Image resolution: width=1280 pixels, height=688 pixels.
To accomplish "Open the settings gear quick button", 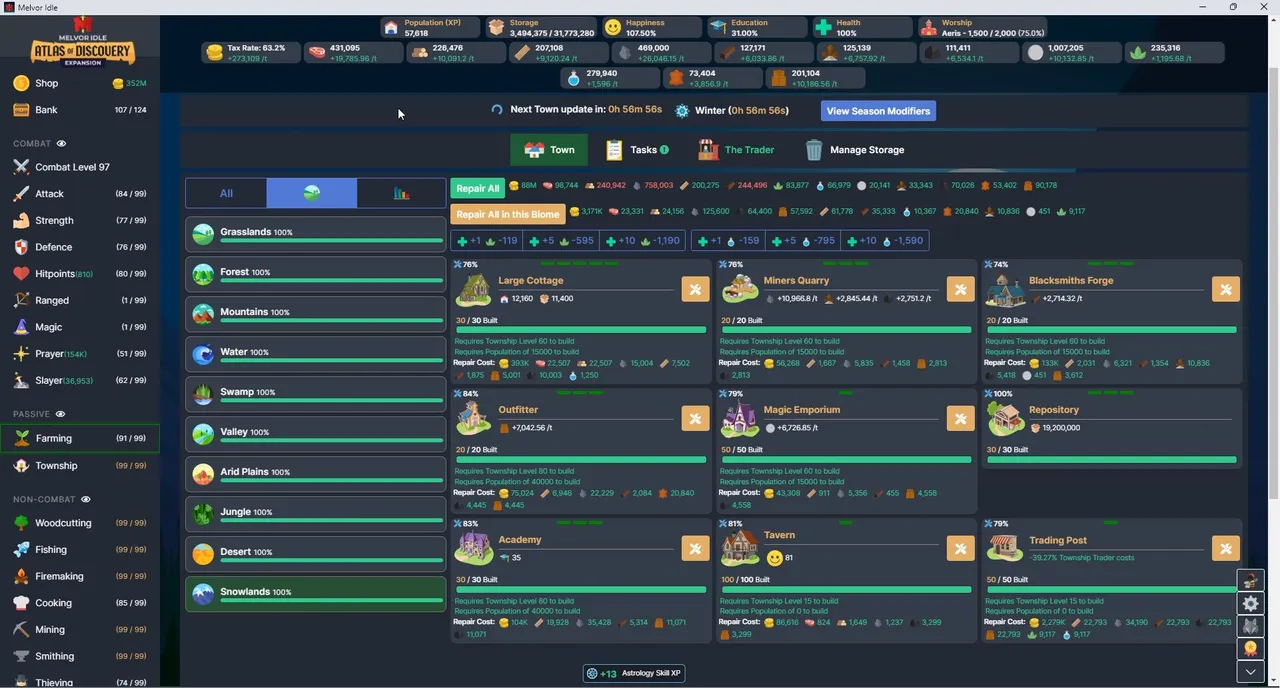I will pyautogui.click(x=1250, y=603).
